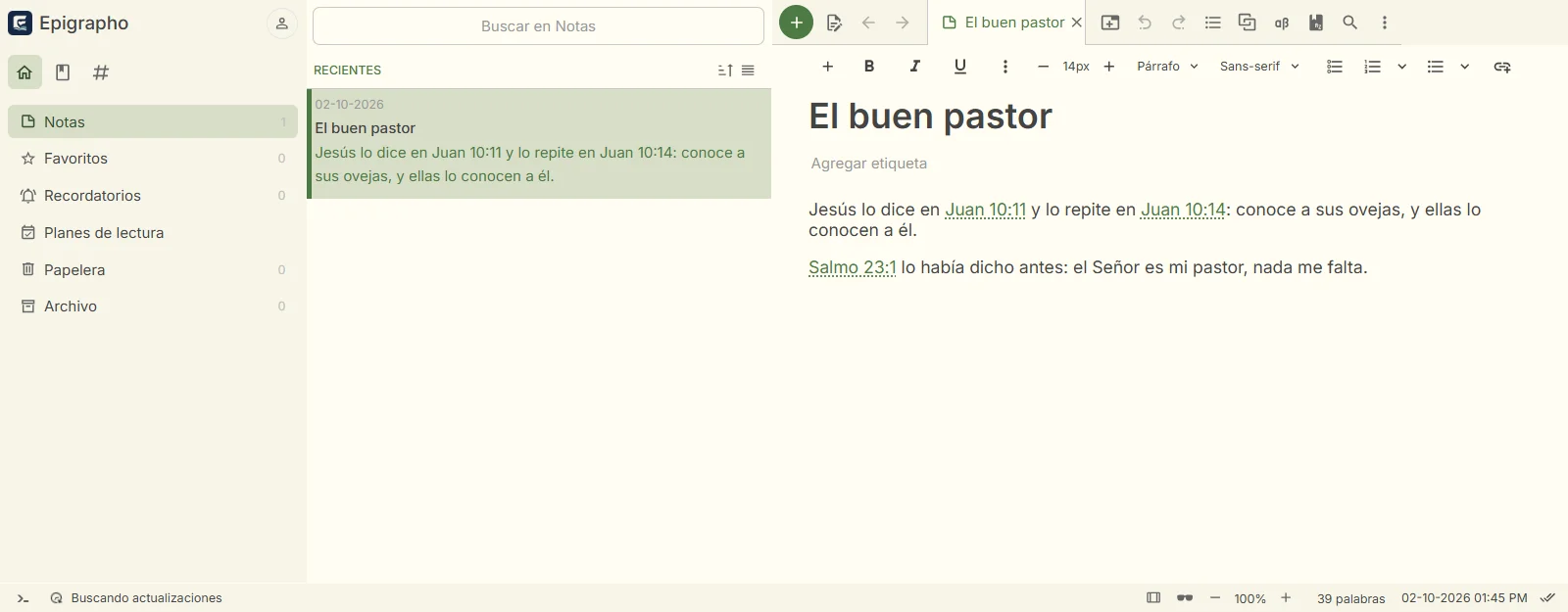Click the 39 palabras word count
This screenshot has height=612, width=1568.
[x=1350, y=598]
